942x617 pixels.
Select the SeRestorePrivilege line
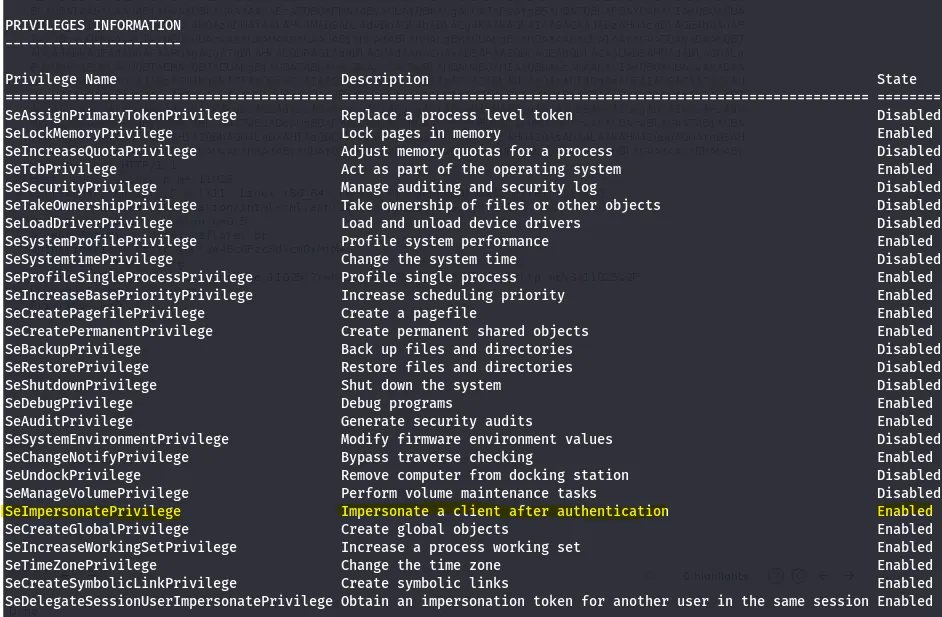(x=77, y=367)
